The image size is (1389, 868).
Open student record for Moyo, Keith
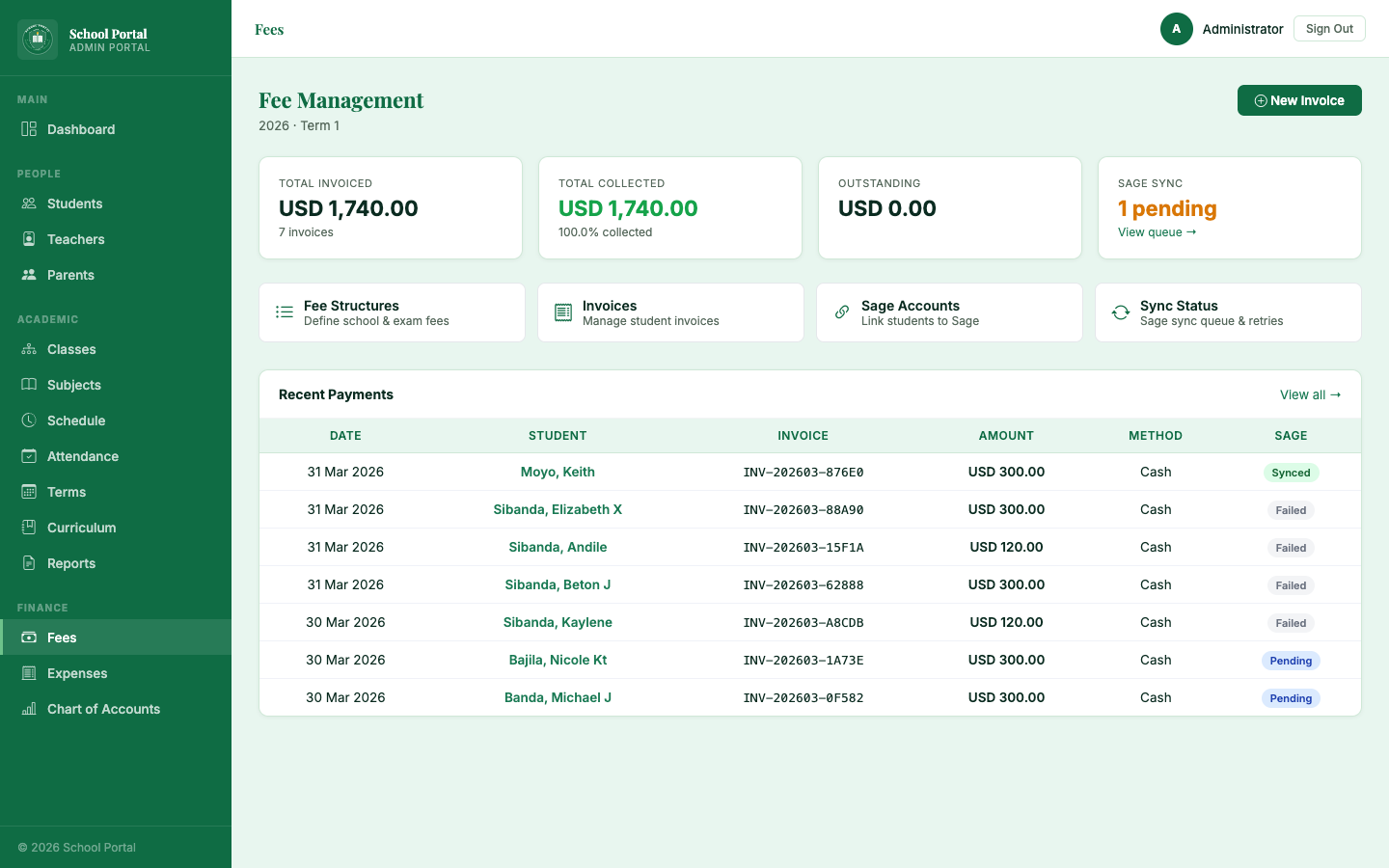[558, 472]
